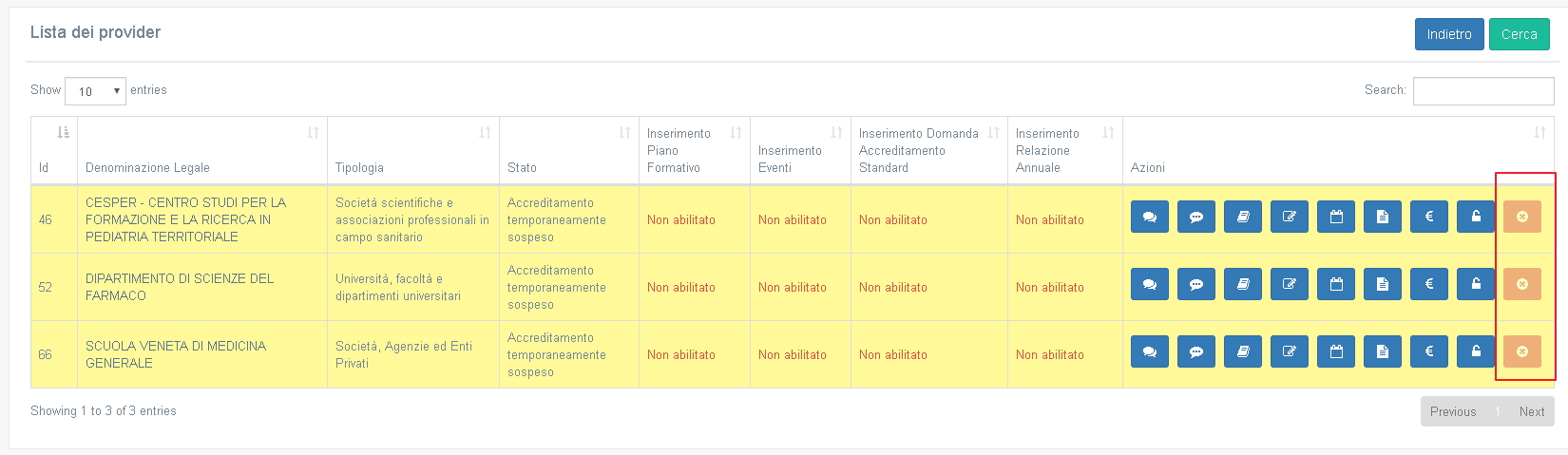Focus the Search input field
The image size is (1568, 455).
point(1483,91)
